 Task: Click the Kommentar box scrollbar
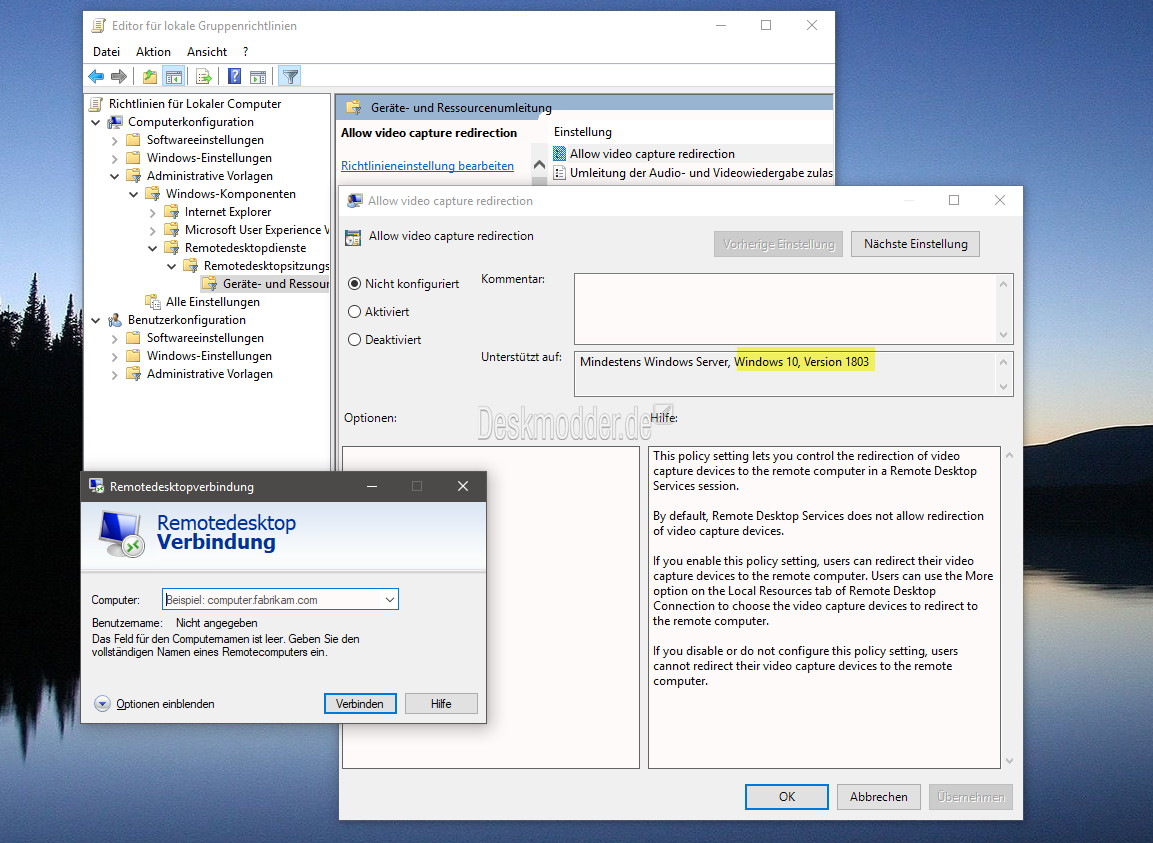pos(1003,309)
